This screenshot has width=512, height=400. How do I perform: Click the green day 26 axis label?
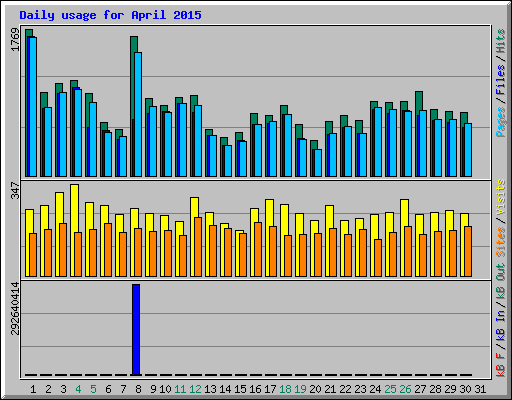405,389
